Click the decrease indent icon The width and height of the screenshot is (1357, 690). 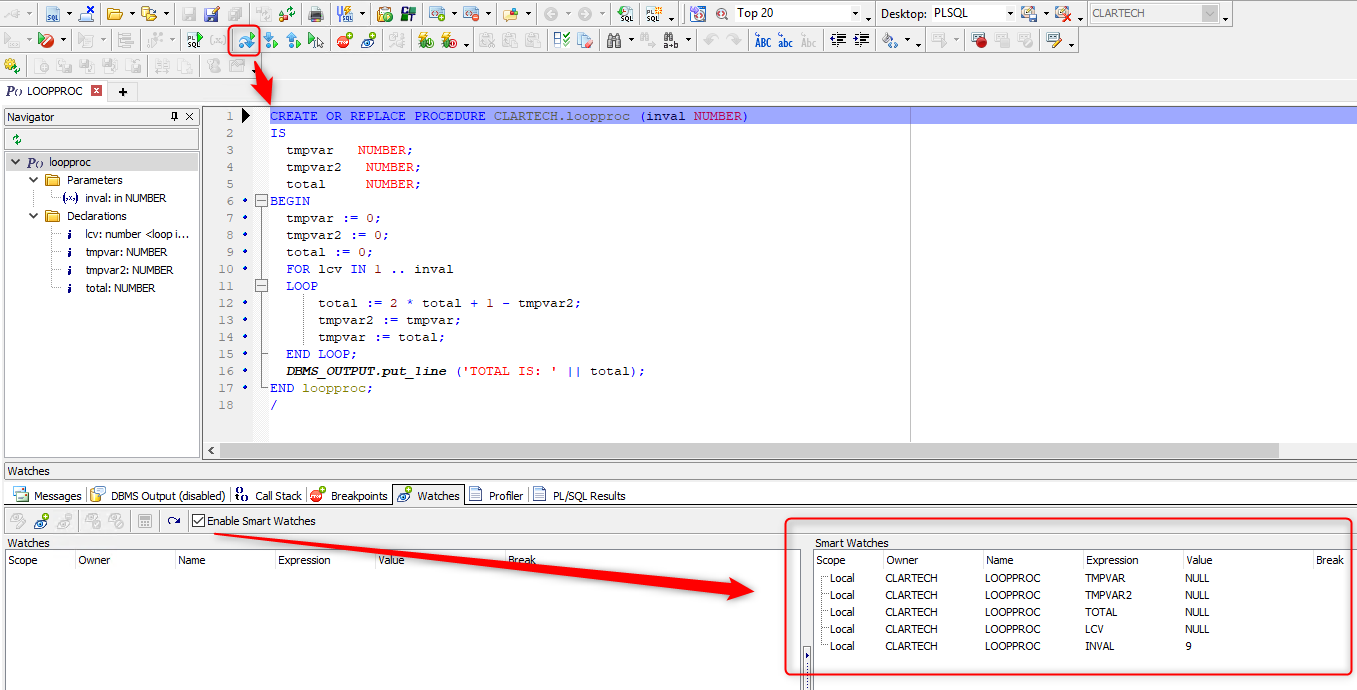coord(838,40)
